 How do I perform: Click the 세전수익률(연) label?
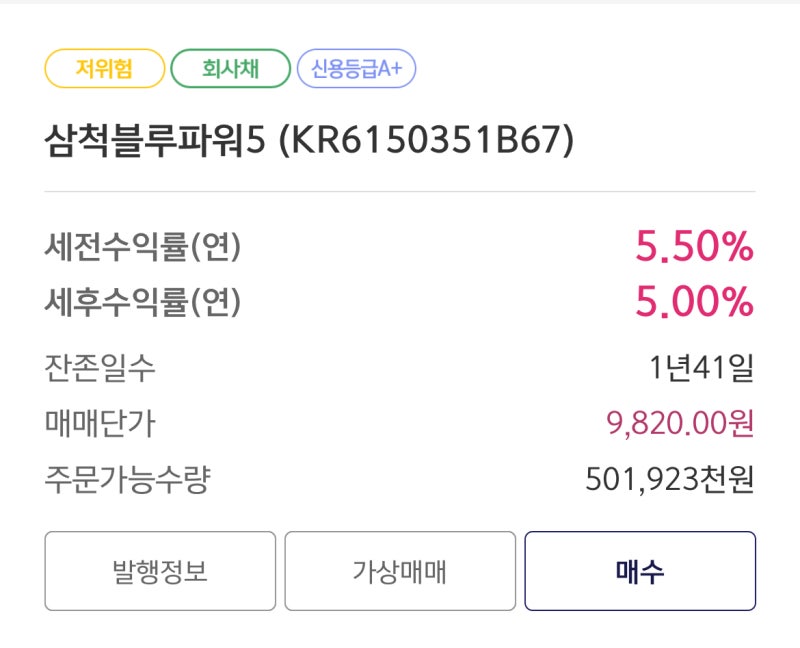143,246
